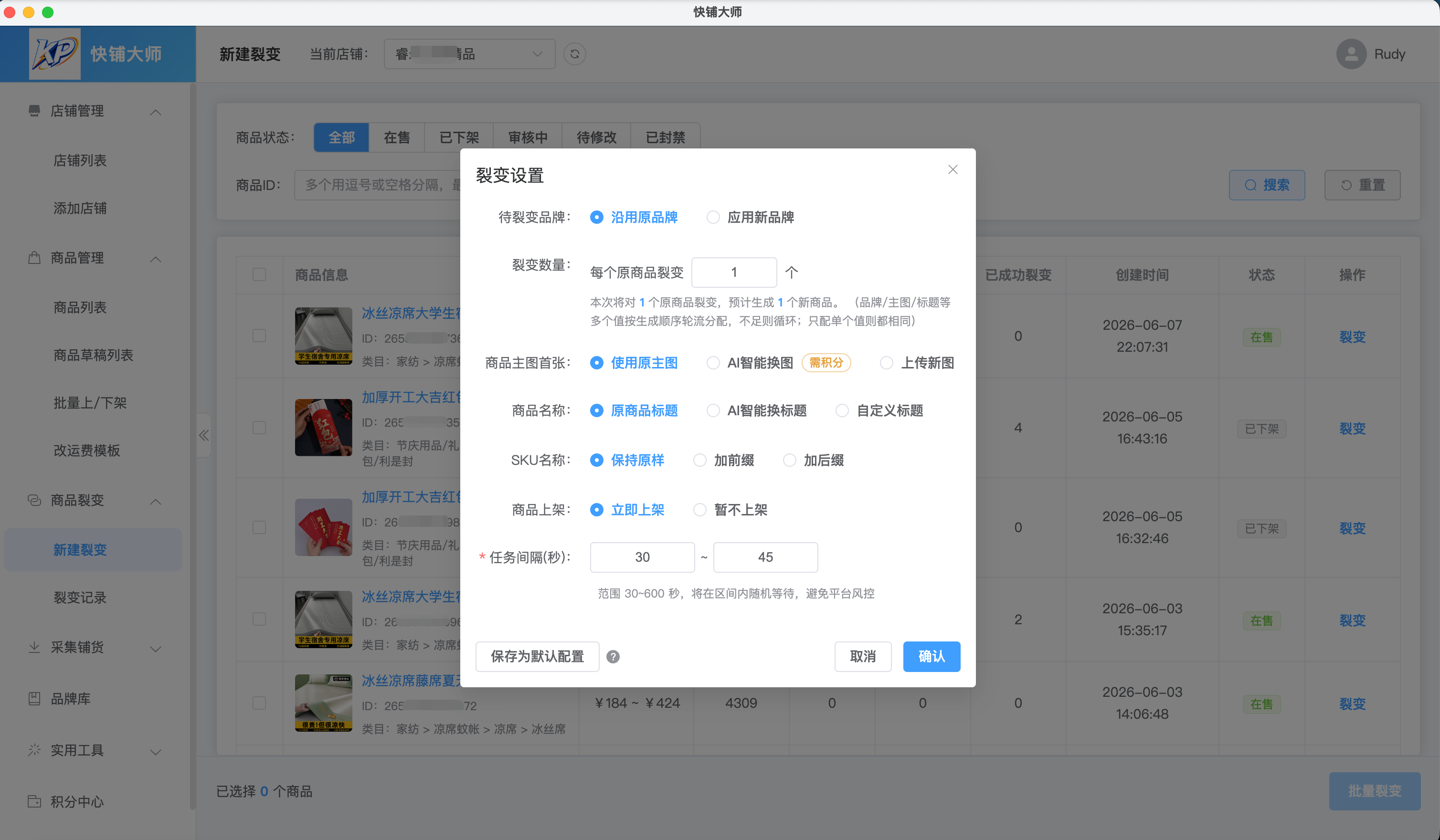Choose 上传新图 option
The image size is (1440, 840).
point(917,363)
